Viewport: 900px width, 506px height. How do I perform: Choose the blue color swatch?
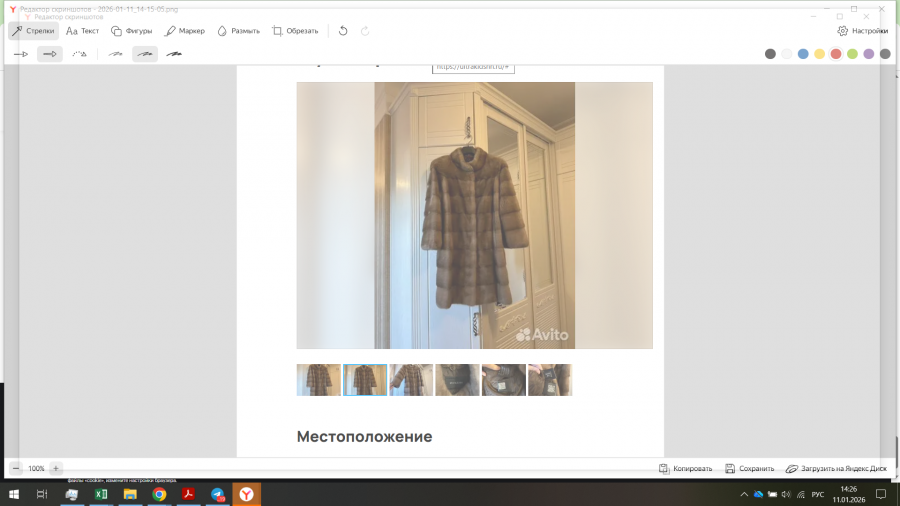point(803,54)
